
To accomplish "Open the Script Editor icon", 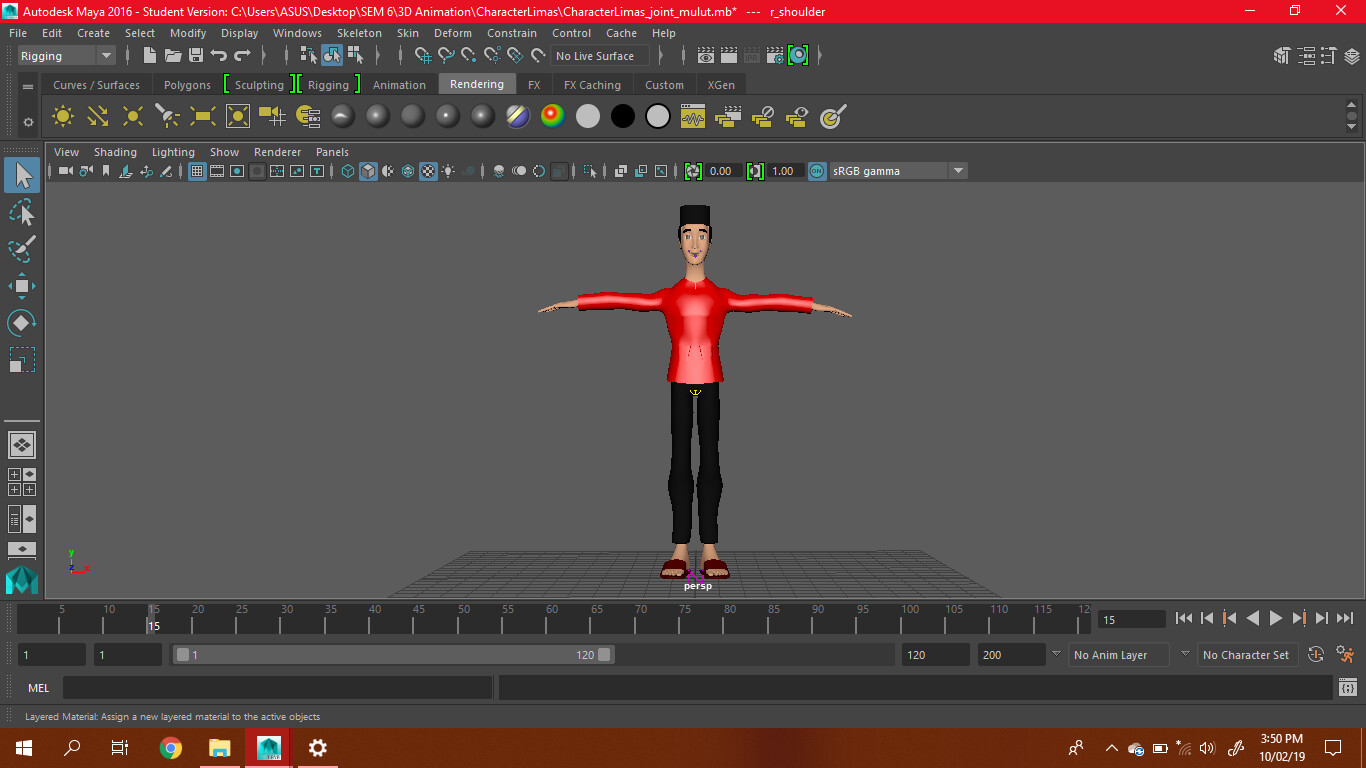I will coord(1348,688).
